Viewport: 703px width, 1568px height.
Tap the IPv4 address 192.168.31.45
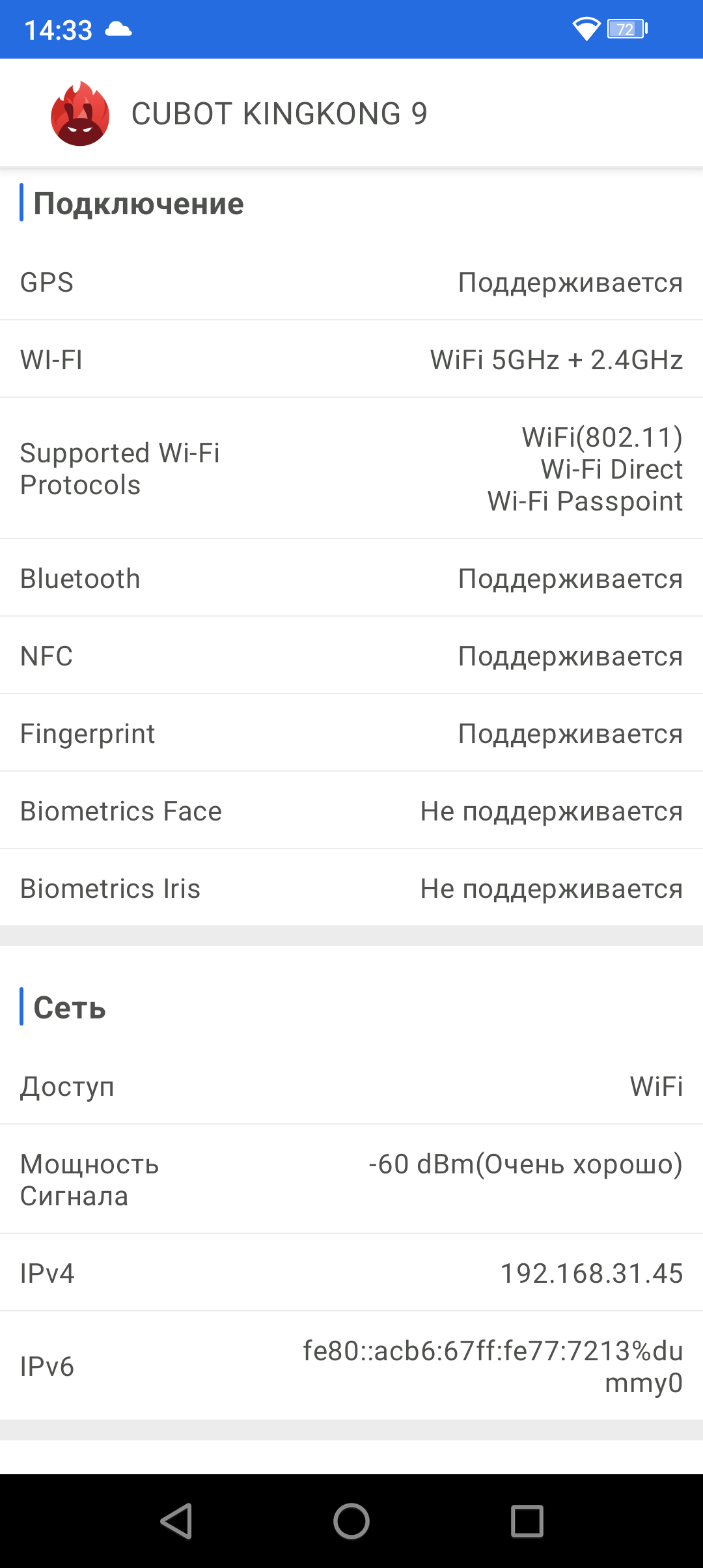pos(591,1274)
